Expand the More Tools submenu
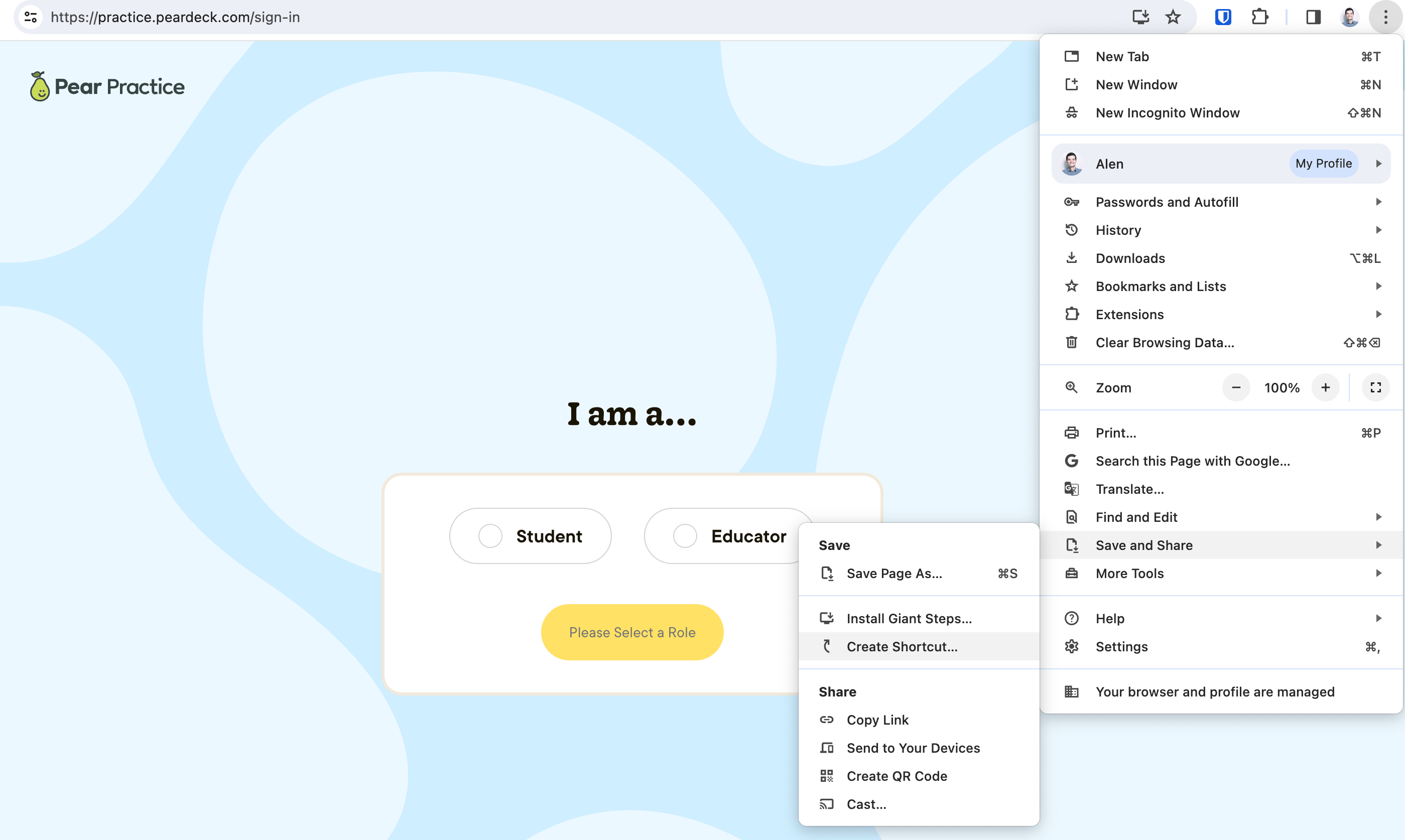Image resolution: width=1405 pixels, height=840 pixels. pos(1378,574)
